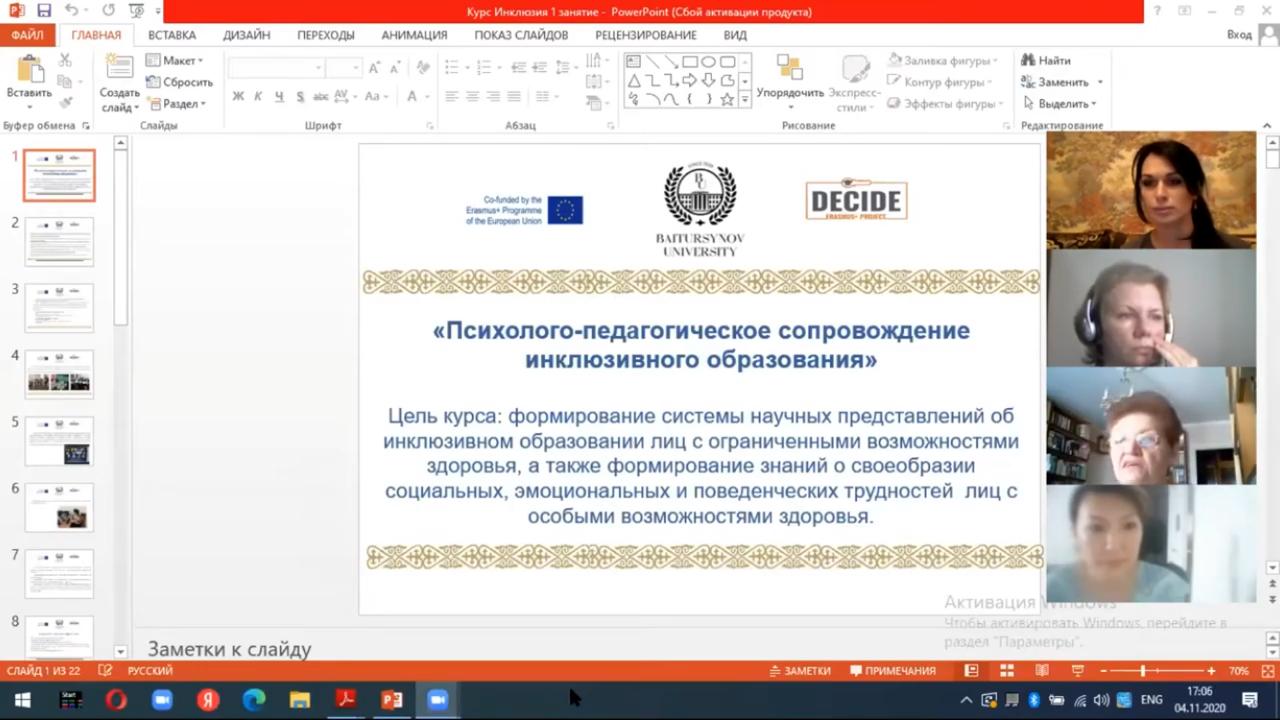Clear all formatting with the eraser icon

coord(423,68)
